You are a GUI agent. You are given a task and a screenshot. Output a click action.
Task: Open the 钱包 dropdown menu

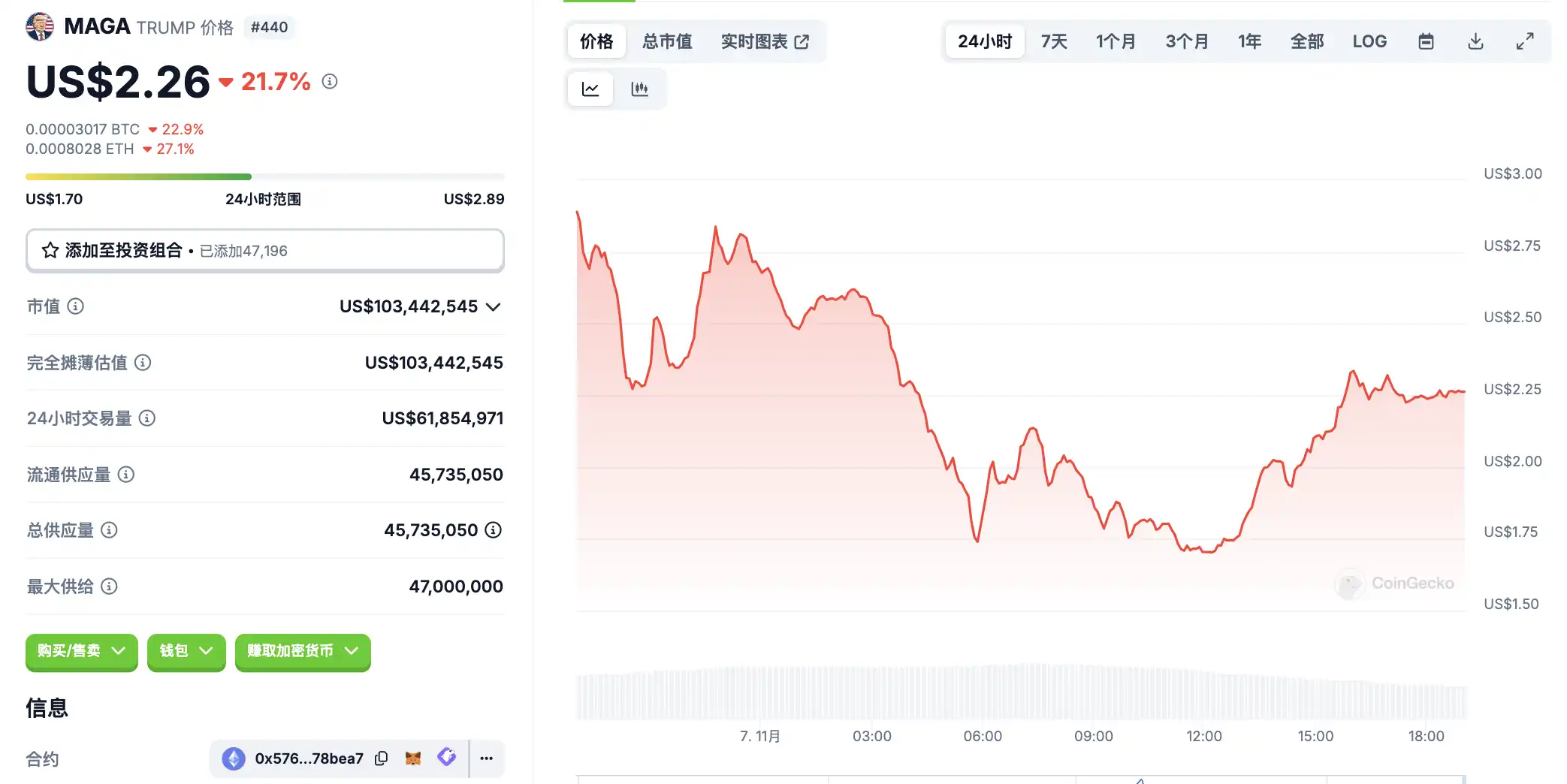point(186,651)
